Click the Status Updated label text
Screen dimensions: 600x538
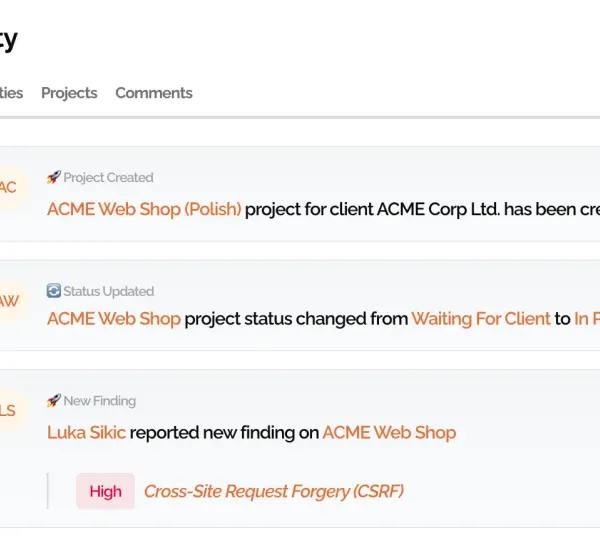(x=108, y=291)
